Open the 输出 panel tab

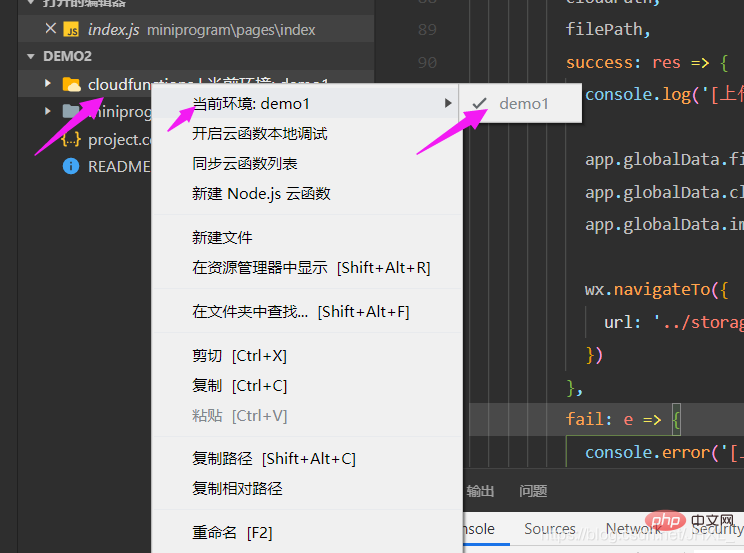point(480,491)
